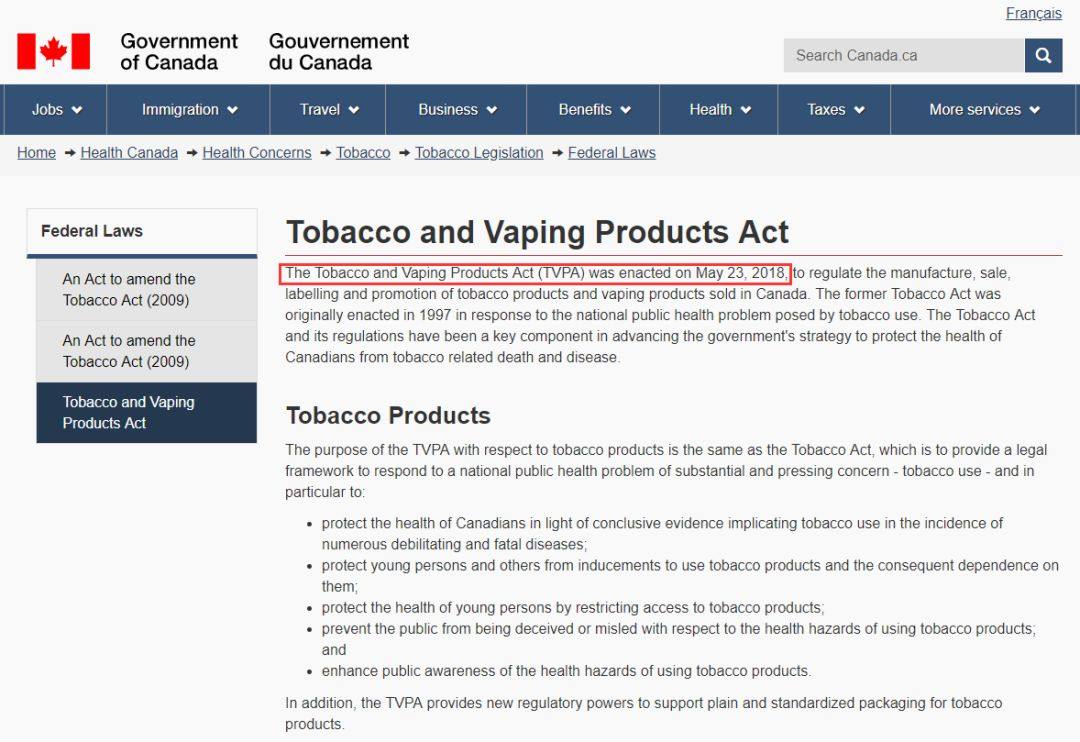This screenshot has height=742, width=1080.
Task: Open the Federal Laws breadcrumb link
Action: coord(612,153)
